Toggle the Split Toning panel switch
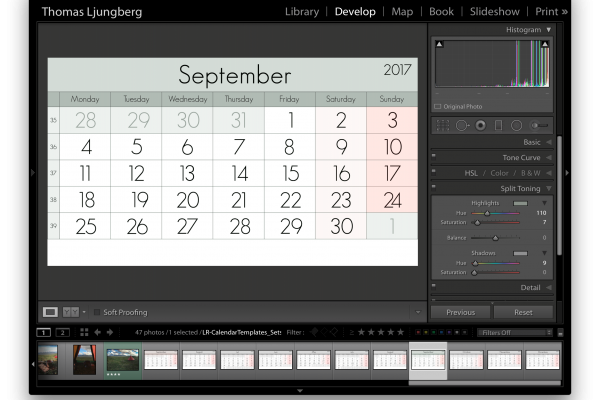 point(434,187)
